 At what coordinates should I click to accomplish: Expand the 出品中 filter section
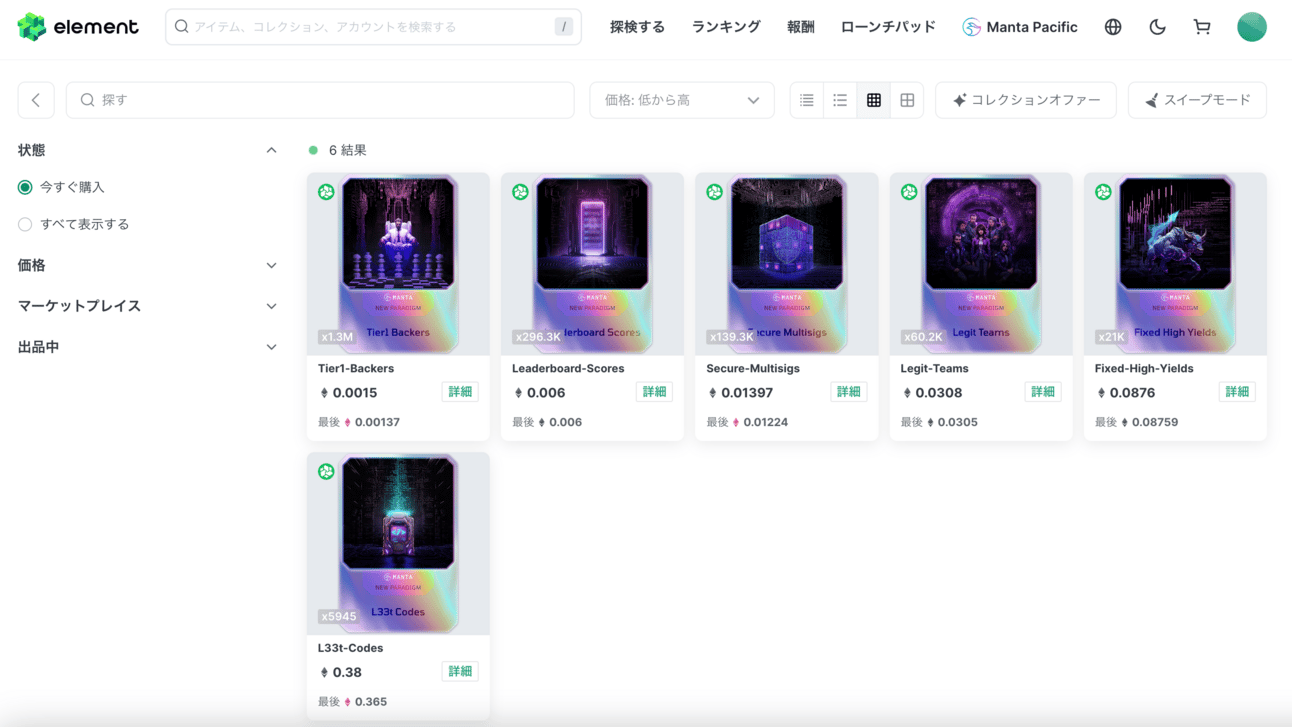click(271, 347)
